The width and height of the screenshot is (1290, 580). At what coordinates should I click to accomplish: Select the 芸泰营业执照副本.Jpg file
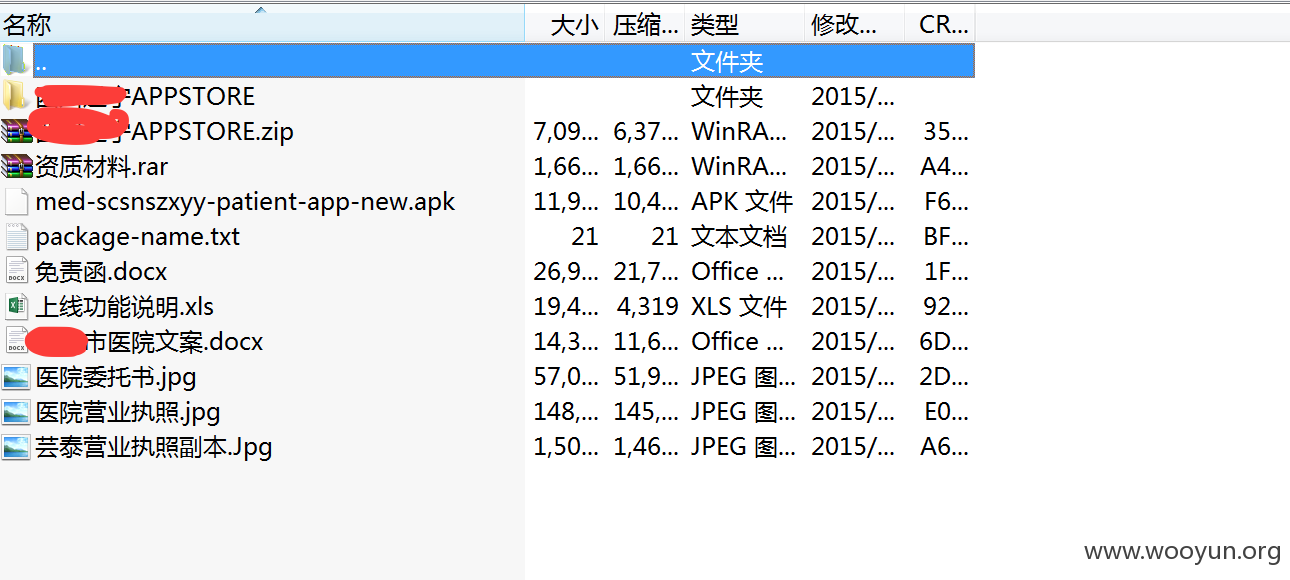pos(154,447)
